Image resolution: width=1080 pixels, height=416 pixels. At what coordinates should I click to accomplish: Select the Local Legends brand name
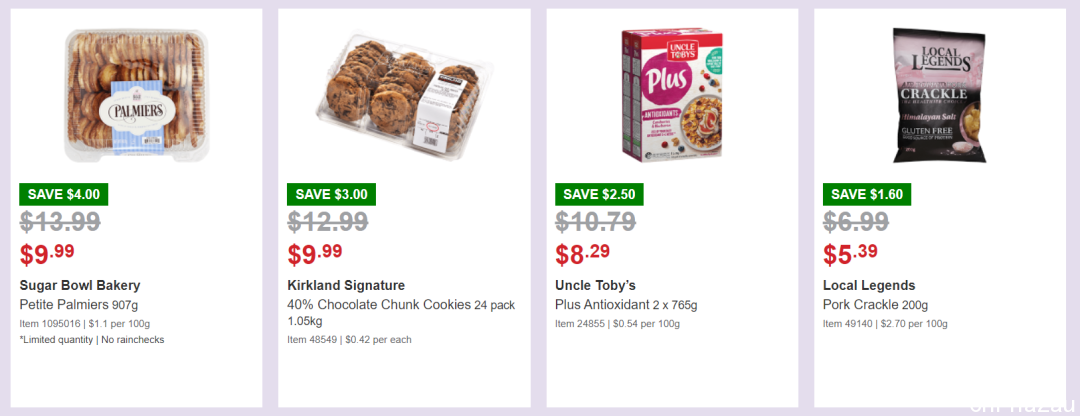[869, 285]
